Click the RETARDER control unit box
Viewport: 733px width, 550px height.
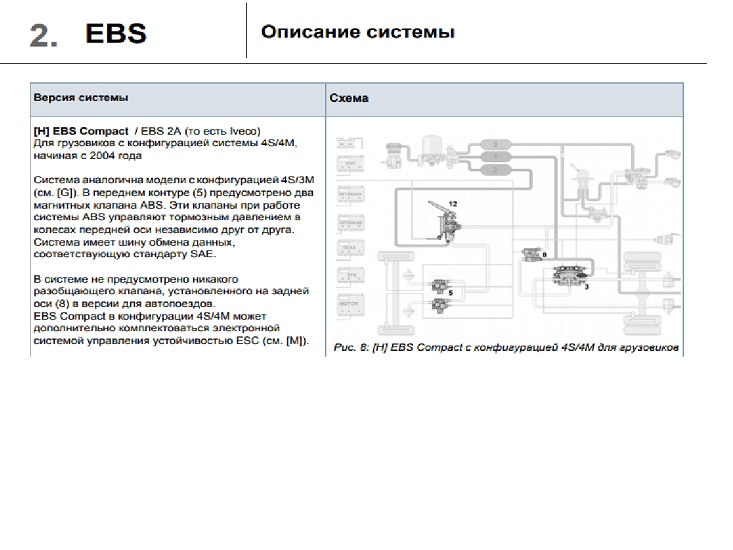coord(351,194)
